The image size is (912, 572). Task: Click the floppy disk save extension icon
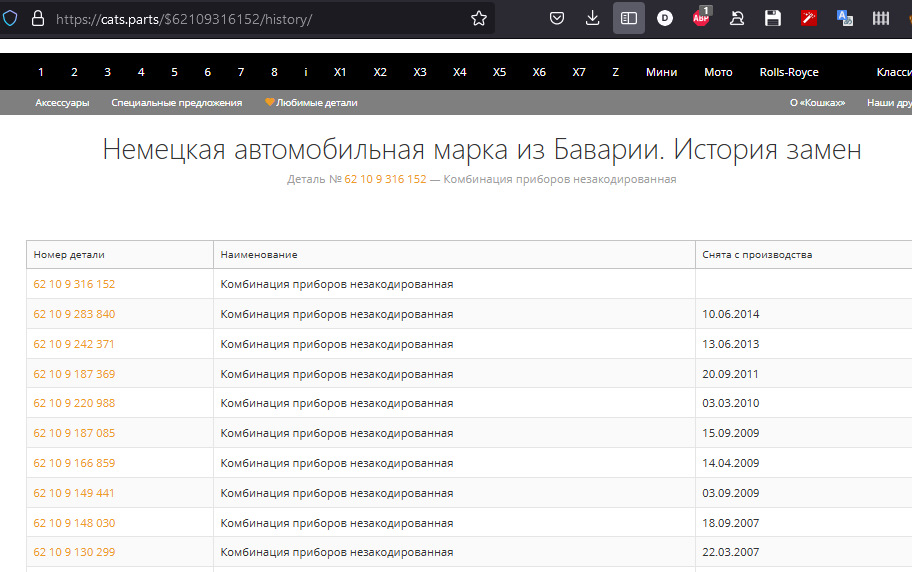tap(773, 19)
